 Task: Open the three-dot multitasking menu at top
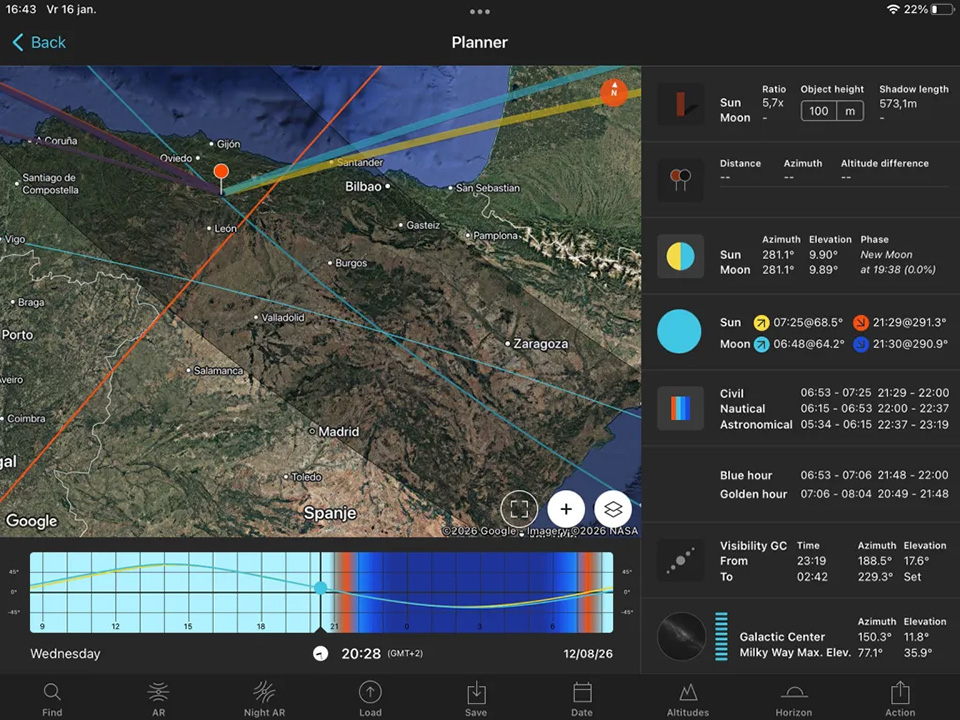point(480,12)
